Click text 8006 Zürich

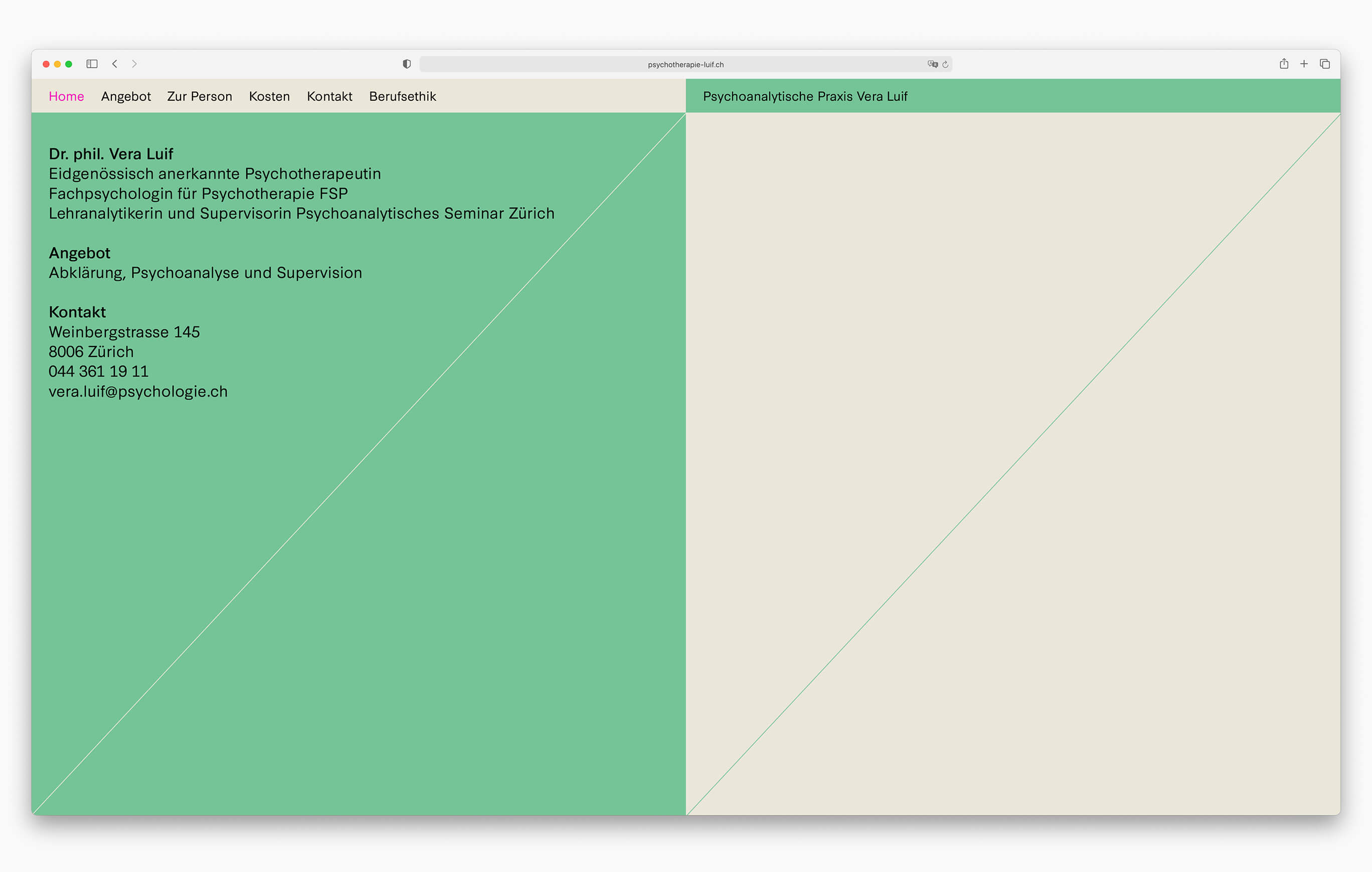tap(91, 352)
